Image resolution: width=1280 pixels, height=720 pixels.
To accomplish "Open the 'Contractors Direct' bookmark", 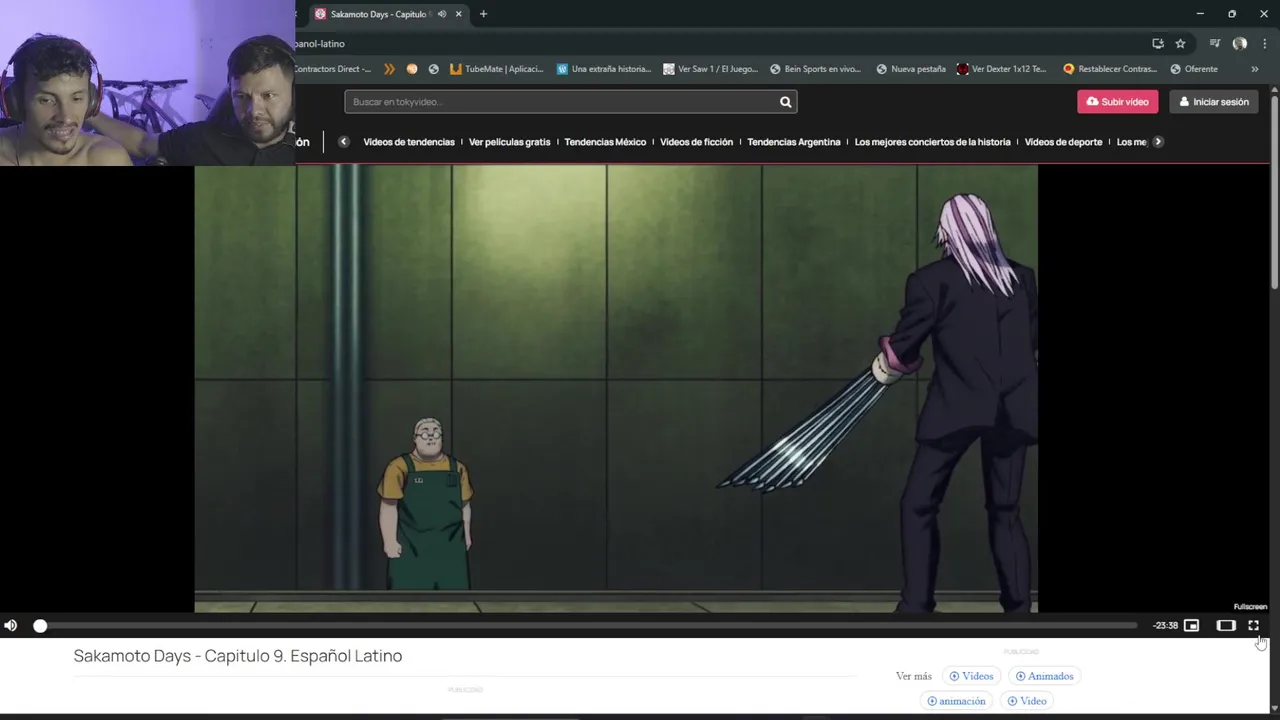I will [333, 69].
